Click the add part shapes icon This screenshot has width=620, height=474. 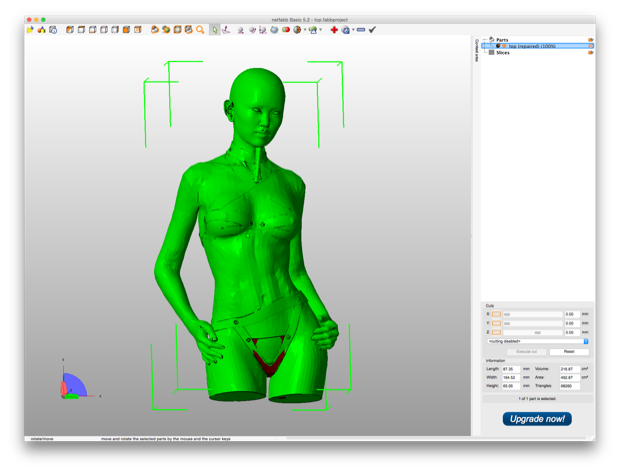(x=42, y=30)
